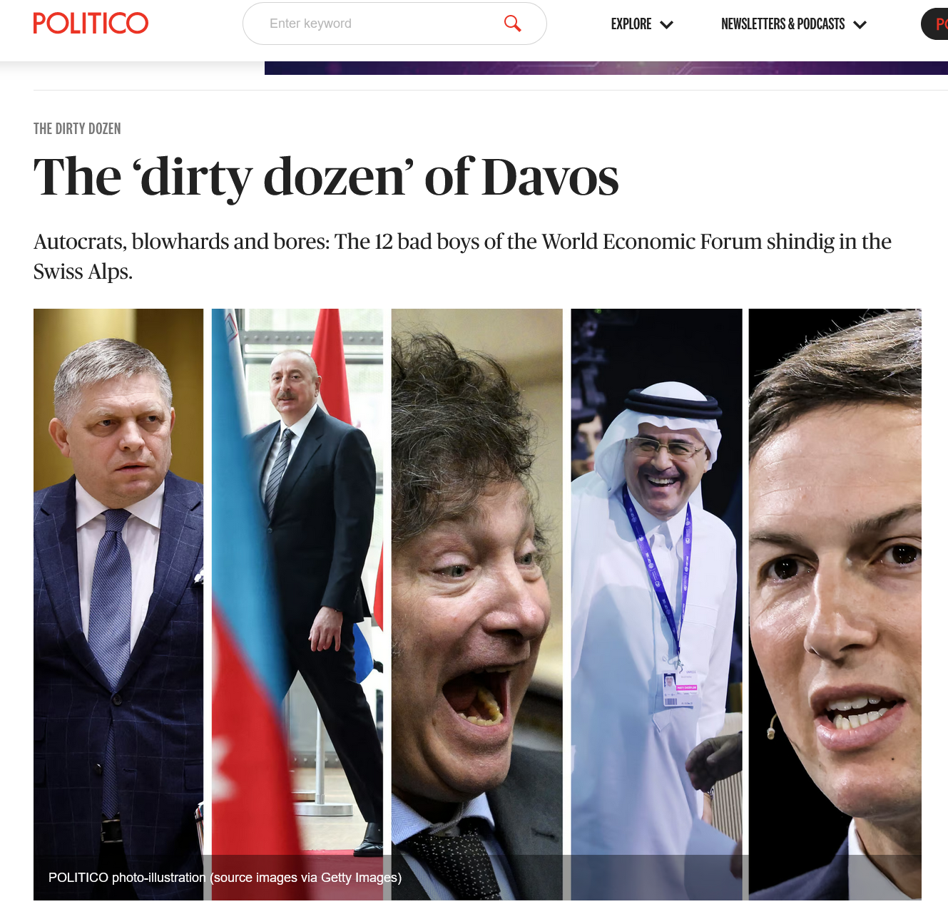The height and width of the screenshot is (924, 948).
Task: Select second panel with man walking past flags
Action: pos(297,604)
